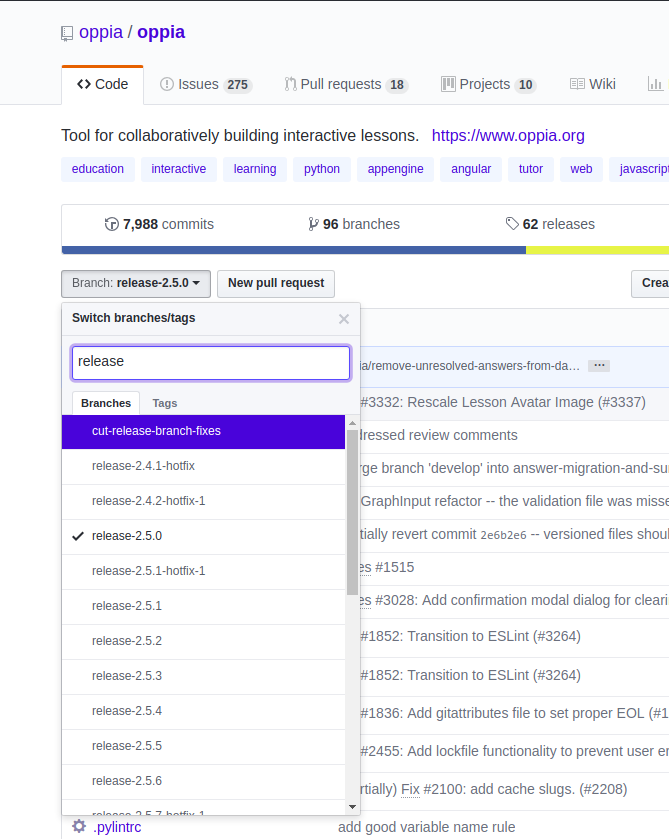Click the learning topic tag
The image size is (669, 839).
[255, 169]
